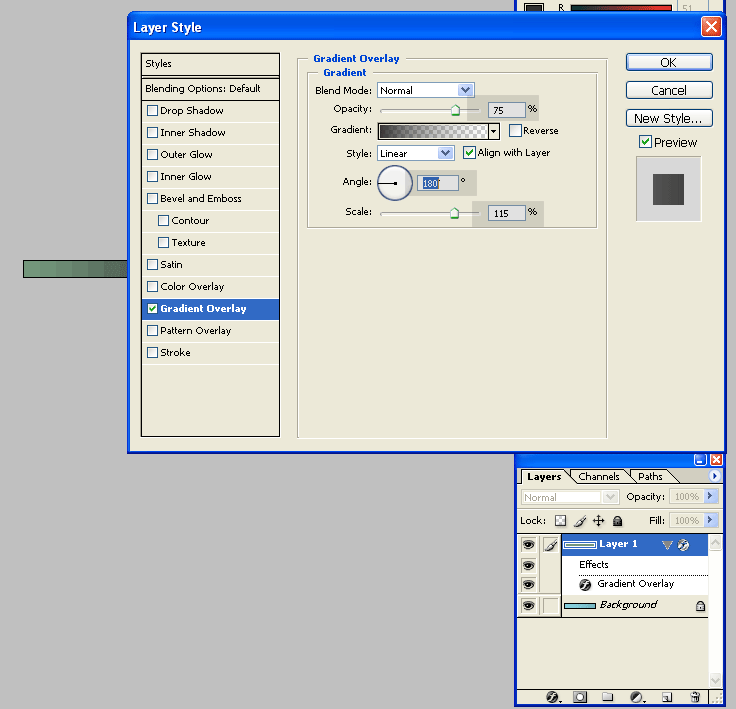
Task: Click Layers panel scrollbar down arrow
Action: 715,680
